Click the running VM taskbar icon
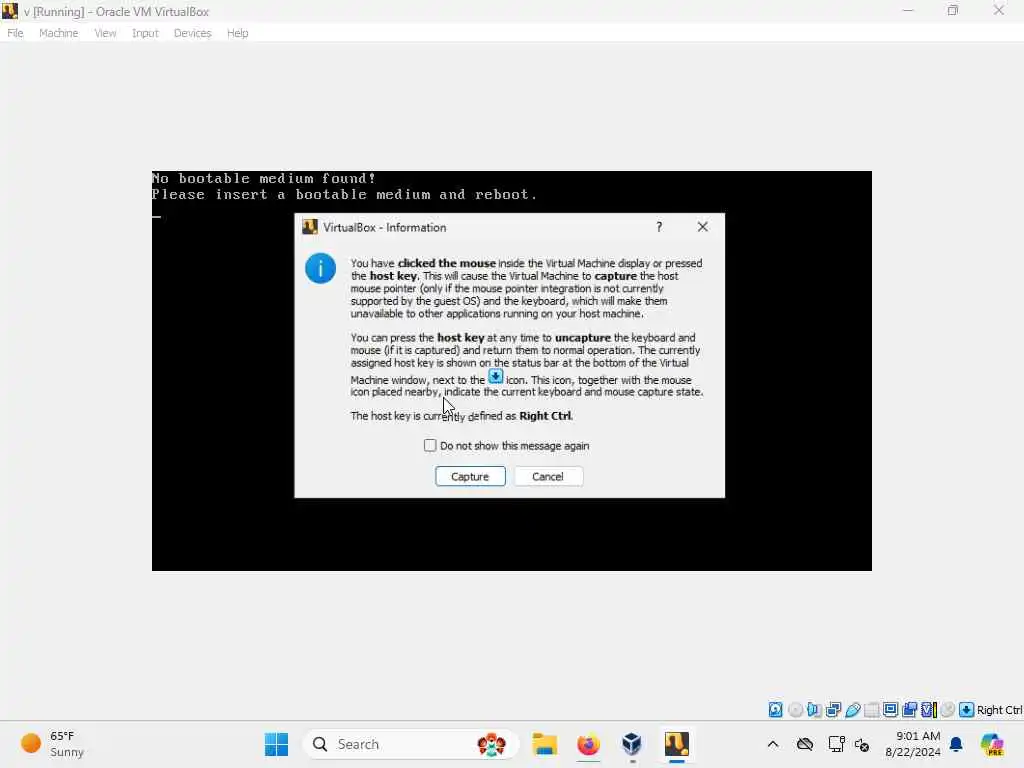Viewport: 1024px width, 768px height. [677, 744]
